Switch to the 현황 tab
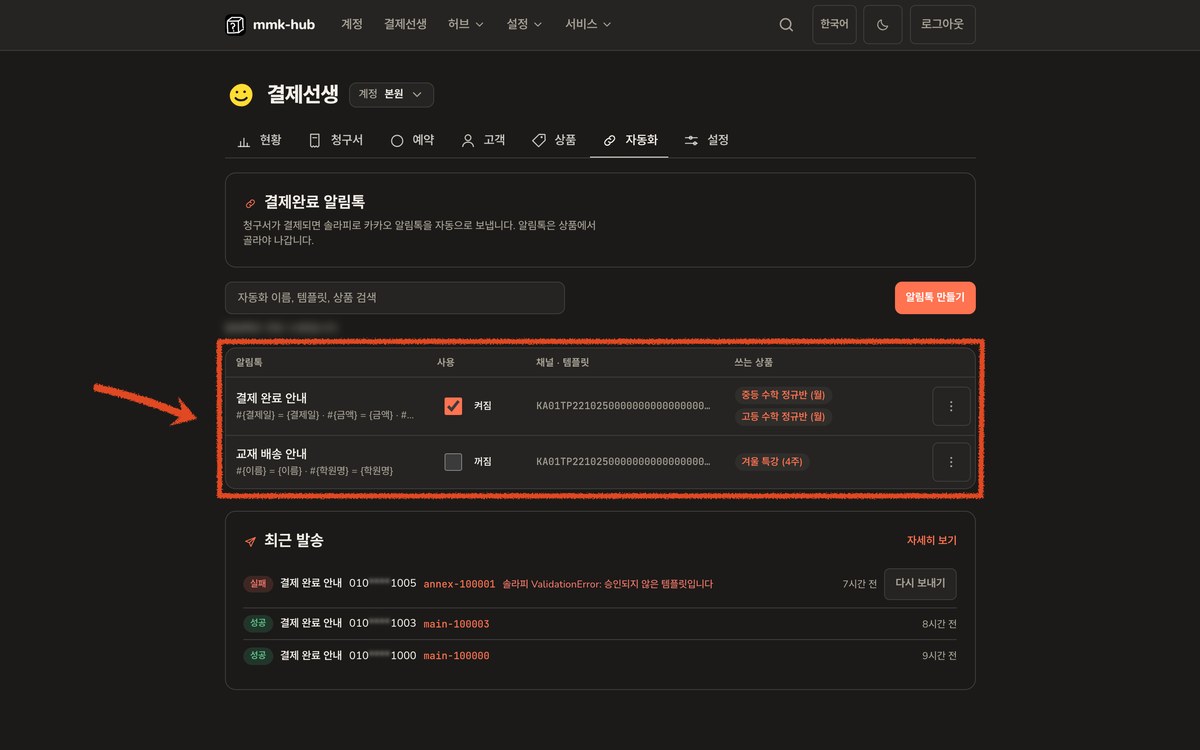Screen dimensions: 1200x750 click(x=259, y=140)
